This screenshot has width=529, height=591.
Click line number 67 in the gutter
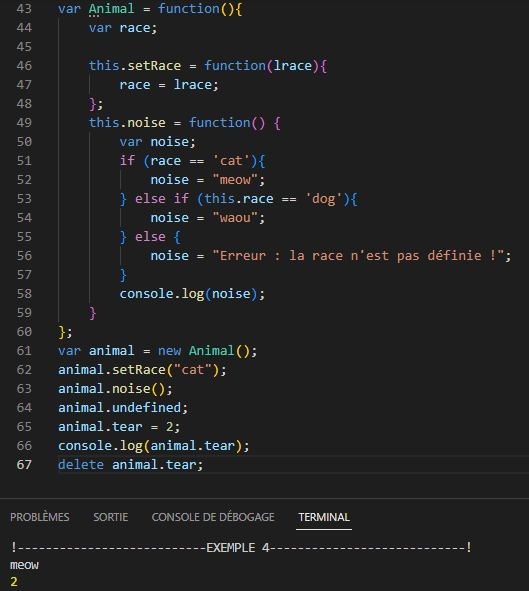[x=24, y=465]
